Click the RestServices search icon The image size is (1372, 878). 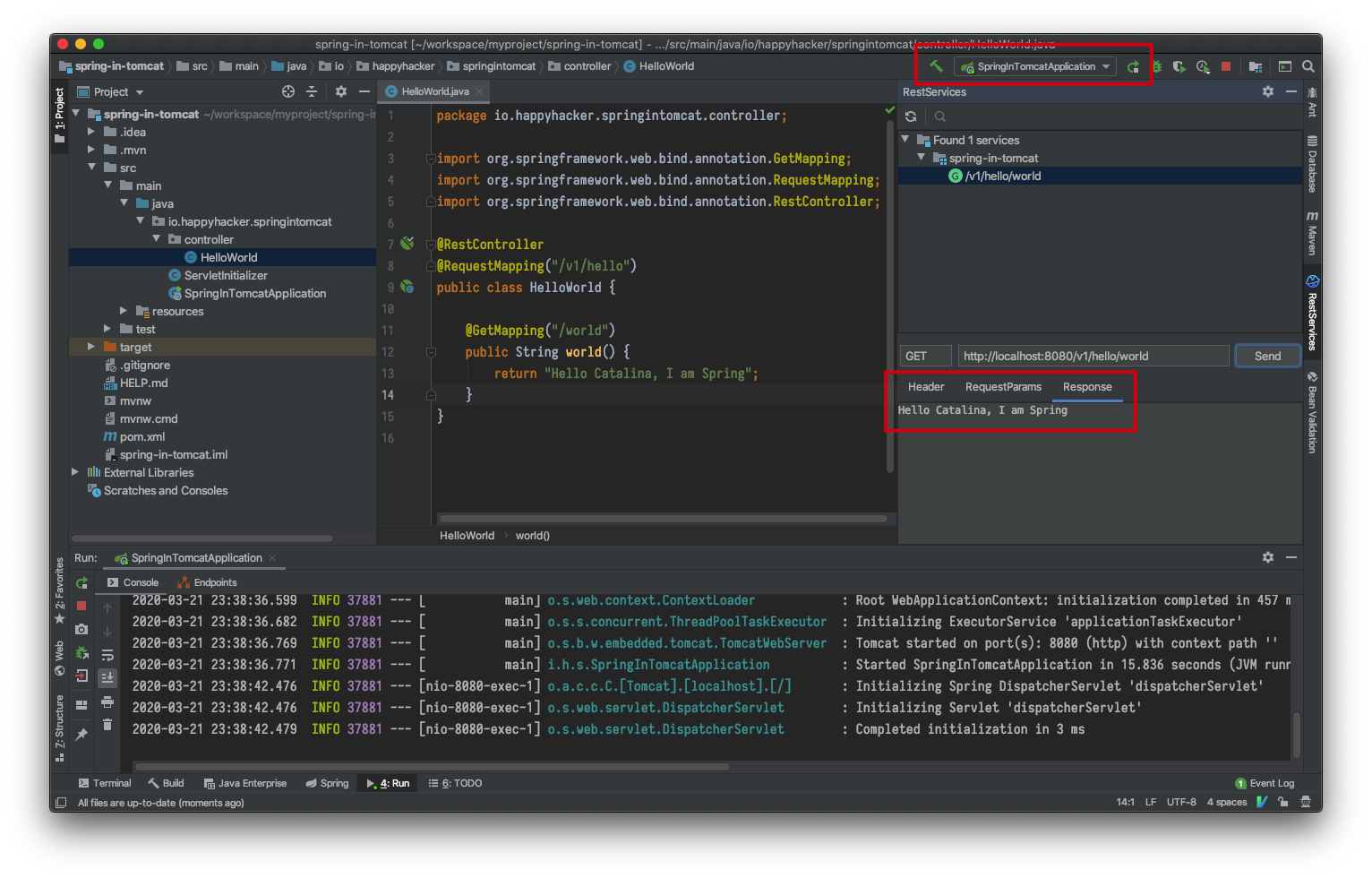(940, 116)
